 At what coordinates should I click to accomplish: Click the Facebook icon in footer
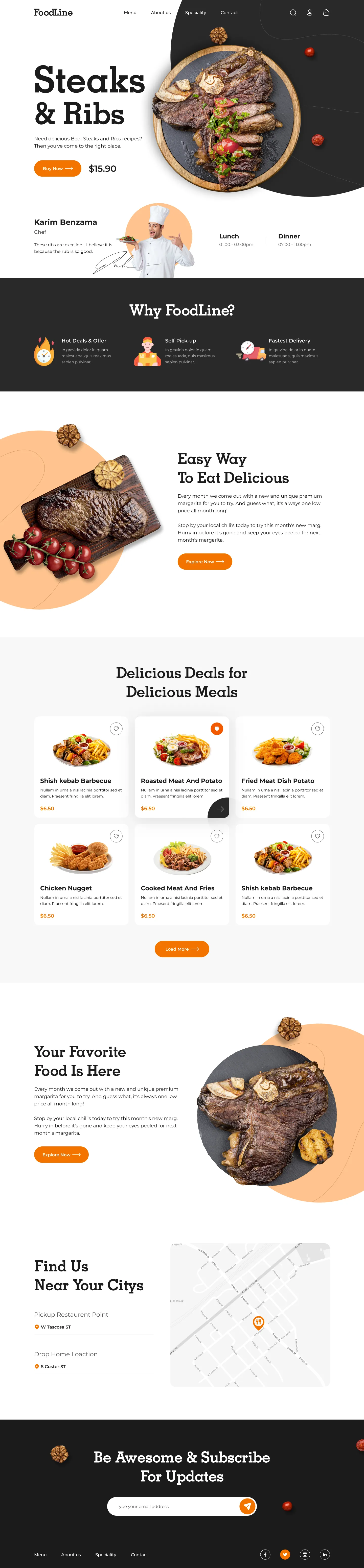coord(265,1554)
